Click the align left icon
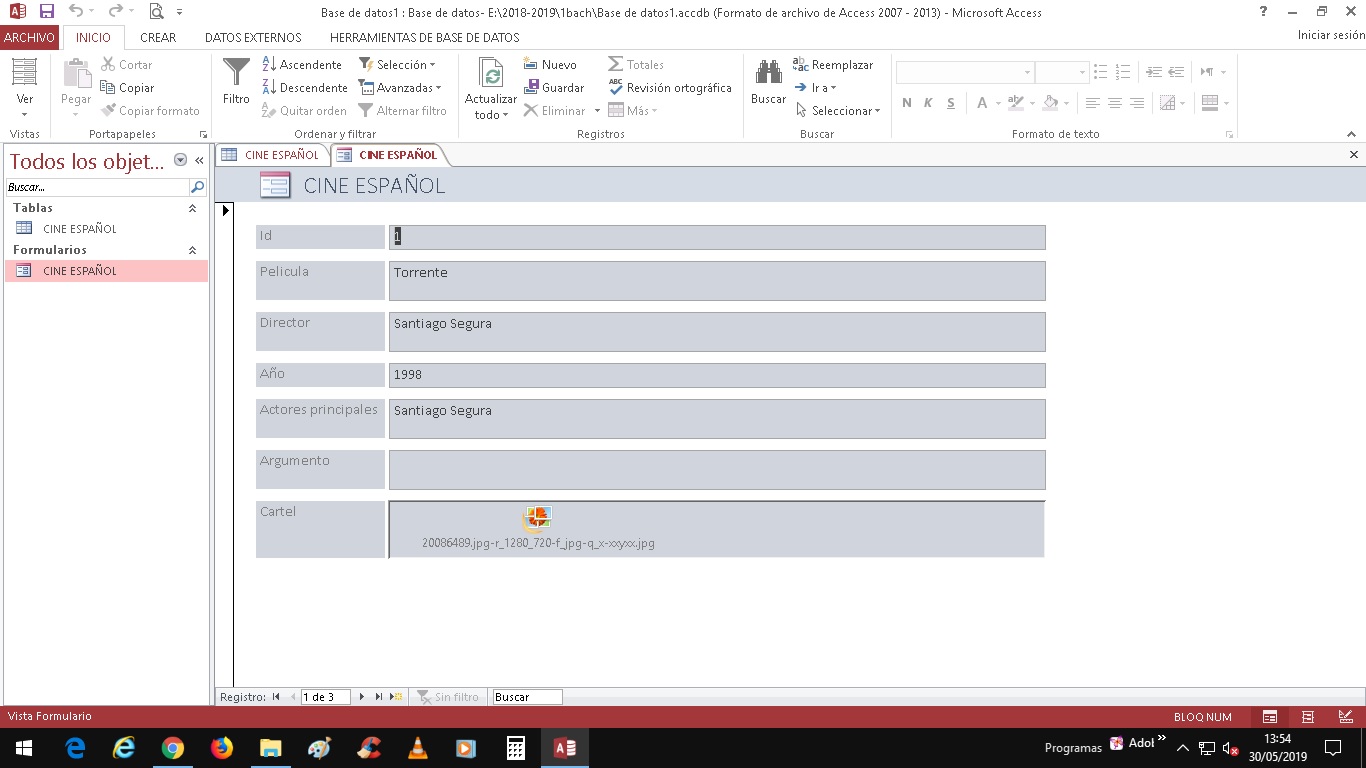This screenshot has width=1366, height=768. tap(1092, 103)
